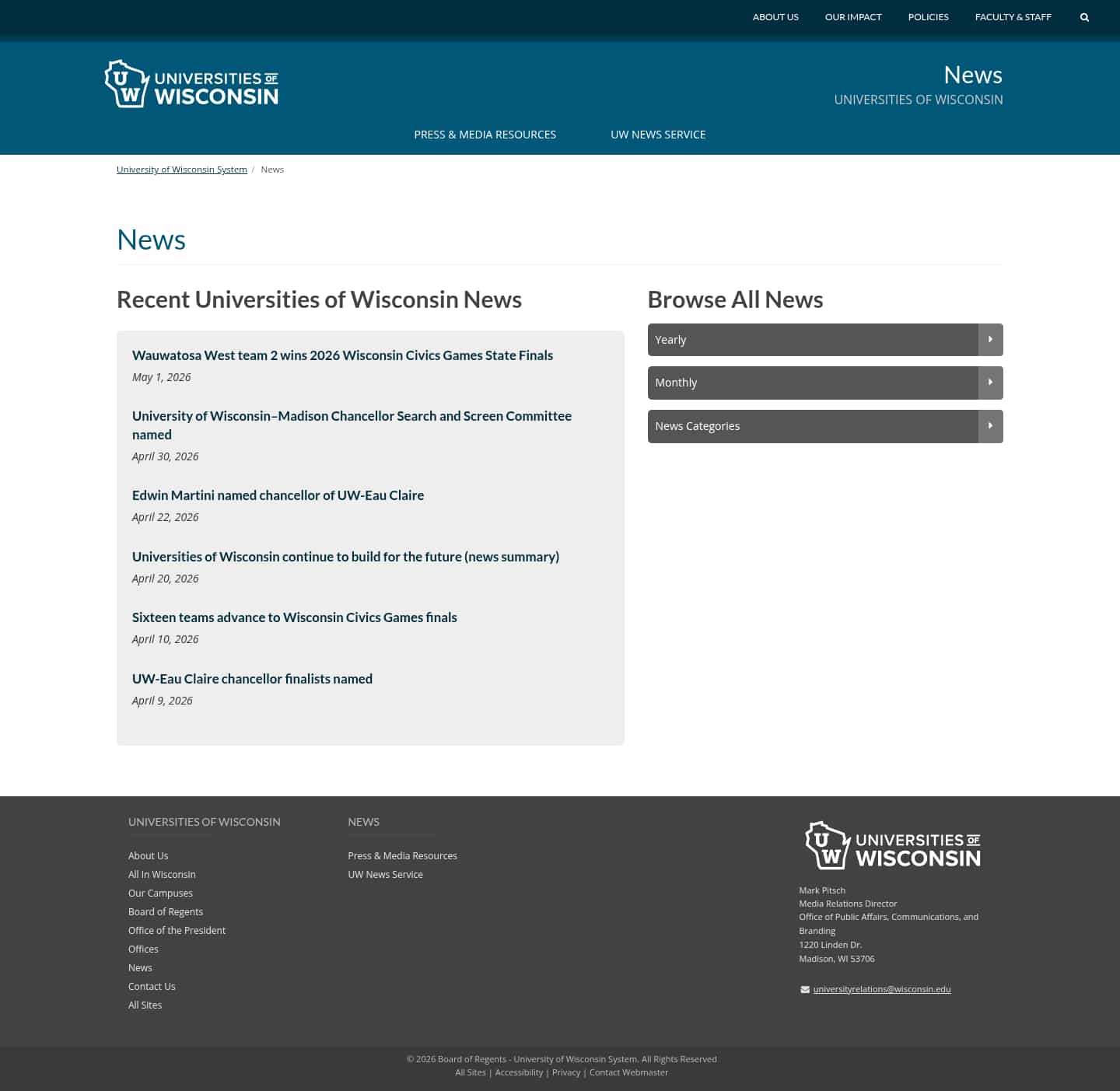Click University of Wisconsin System breadcrumb

182,170
